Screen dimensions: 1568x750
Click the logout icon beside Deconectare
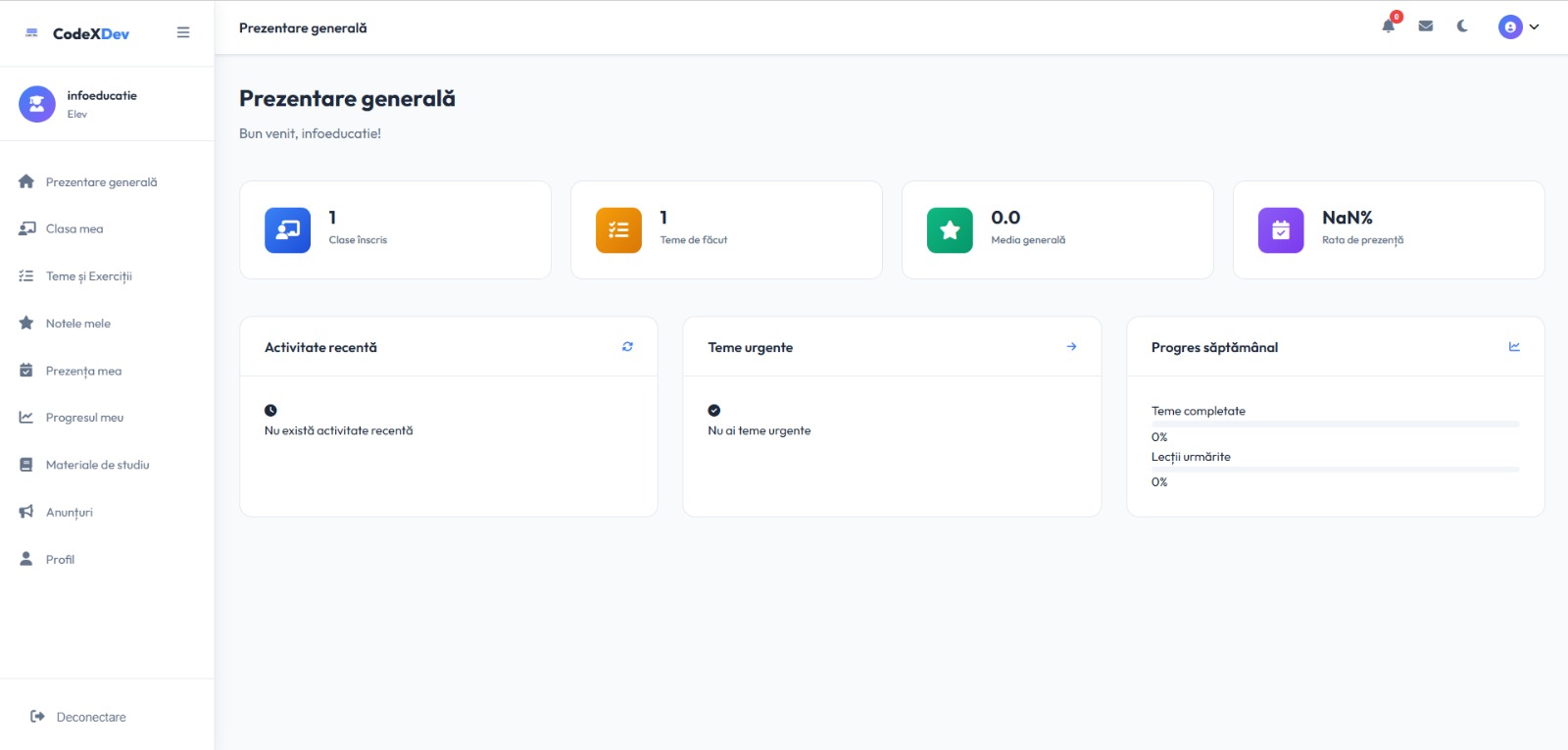click(37, 717)
